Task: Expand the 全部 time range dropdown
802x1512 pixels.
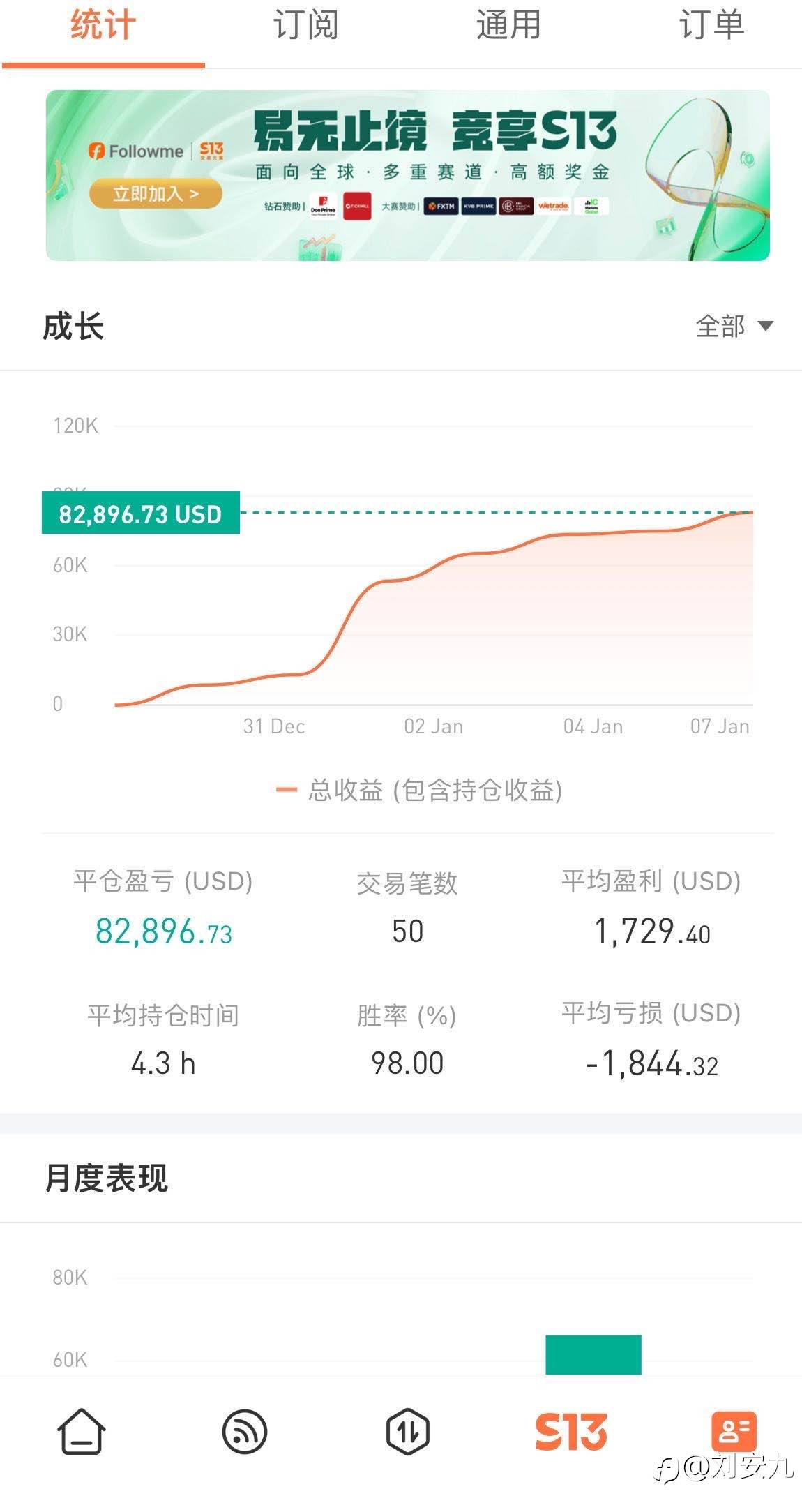Action: pos(734,326)
